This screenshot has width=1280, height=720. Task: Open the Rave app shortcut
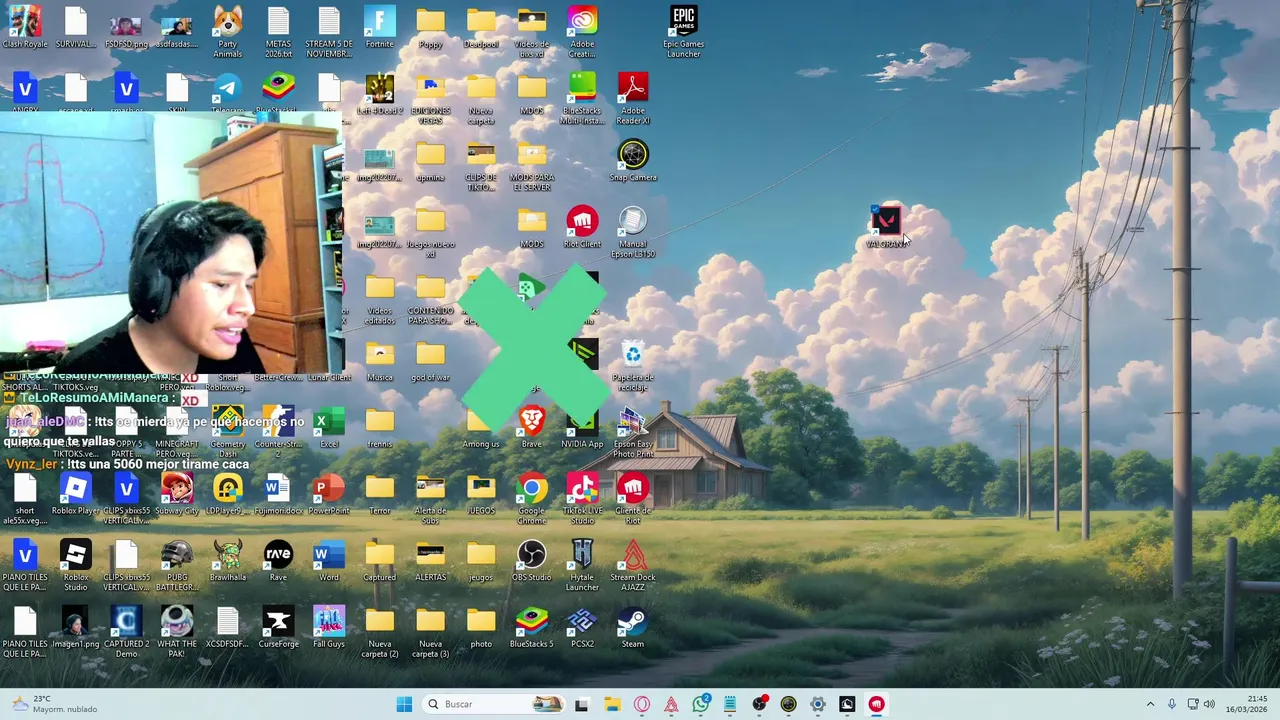pyautogui.click(x=278, y=560)
